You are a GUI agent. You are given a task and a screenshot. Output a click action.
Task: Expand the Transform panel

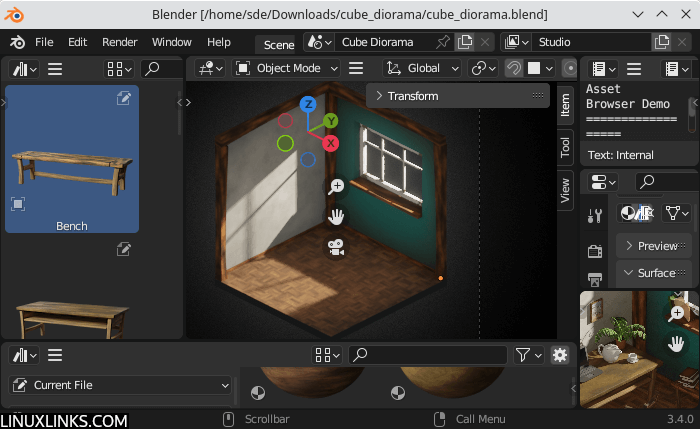point(458,96)
